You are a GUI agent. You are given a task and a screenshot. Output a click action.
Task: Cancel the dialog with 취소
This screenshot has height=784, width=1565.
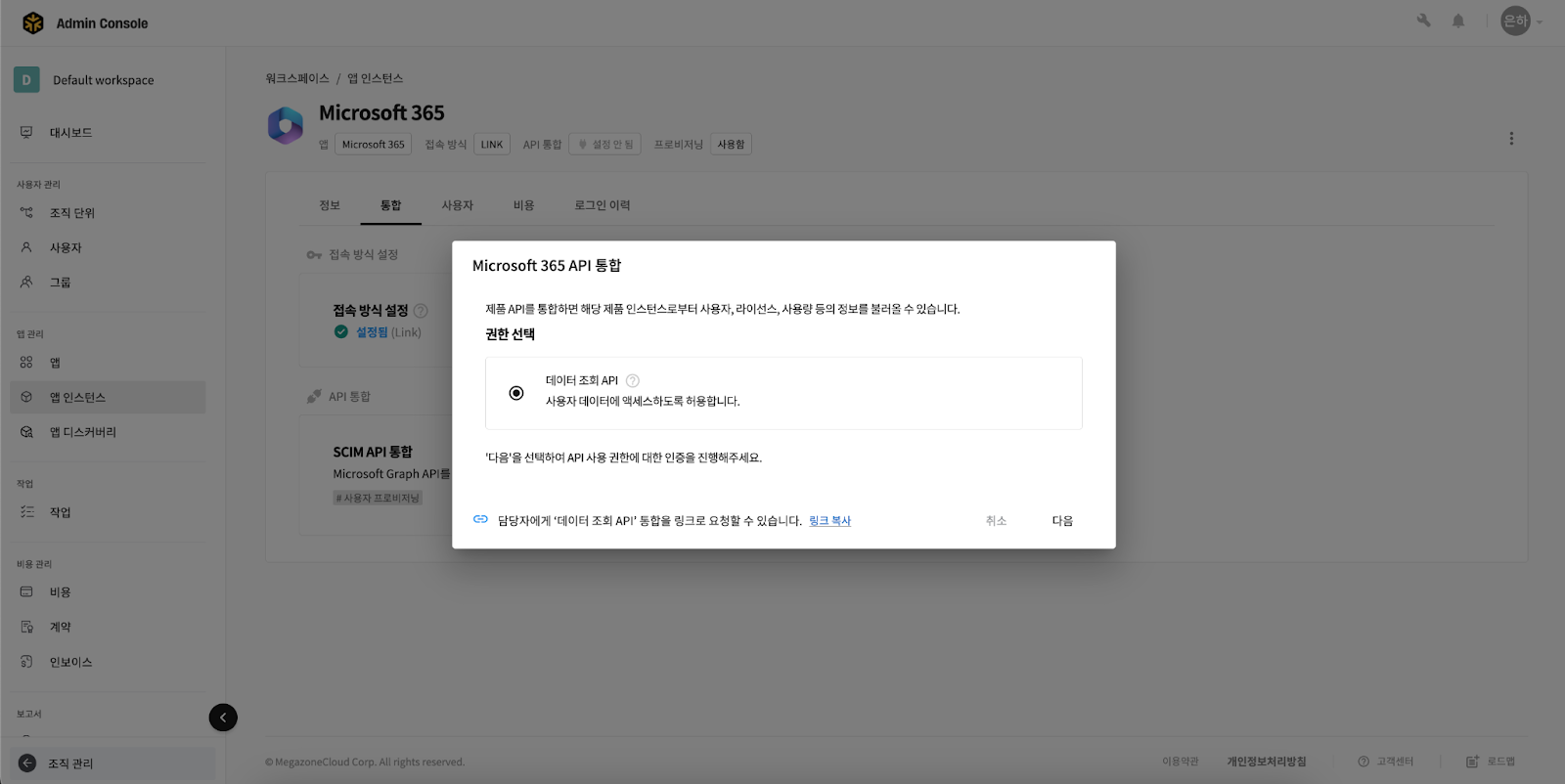tap(996, 521)
